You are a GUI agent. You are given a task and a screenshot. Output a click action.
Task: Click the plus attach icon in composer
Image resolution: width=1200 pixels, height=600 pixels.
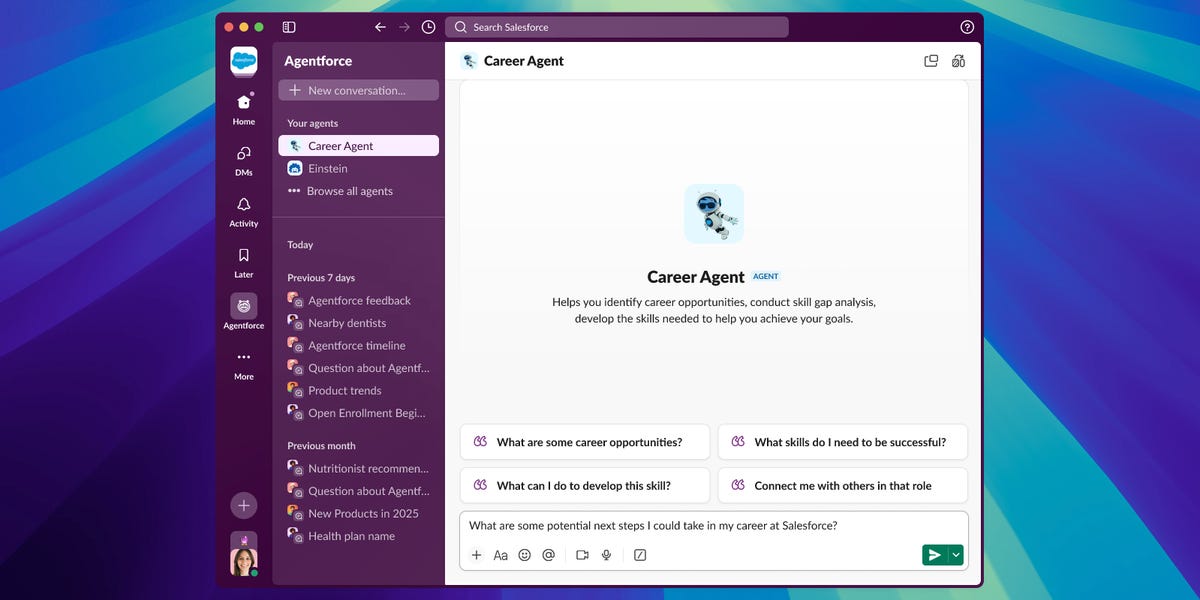click(x=476, y=555)
